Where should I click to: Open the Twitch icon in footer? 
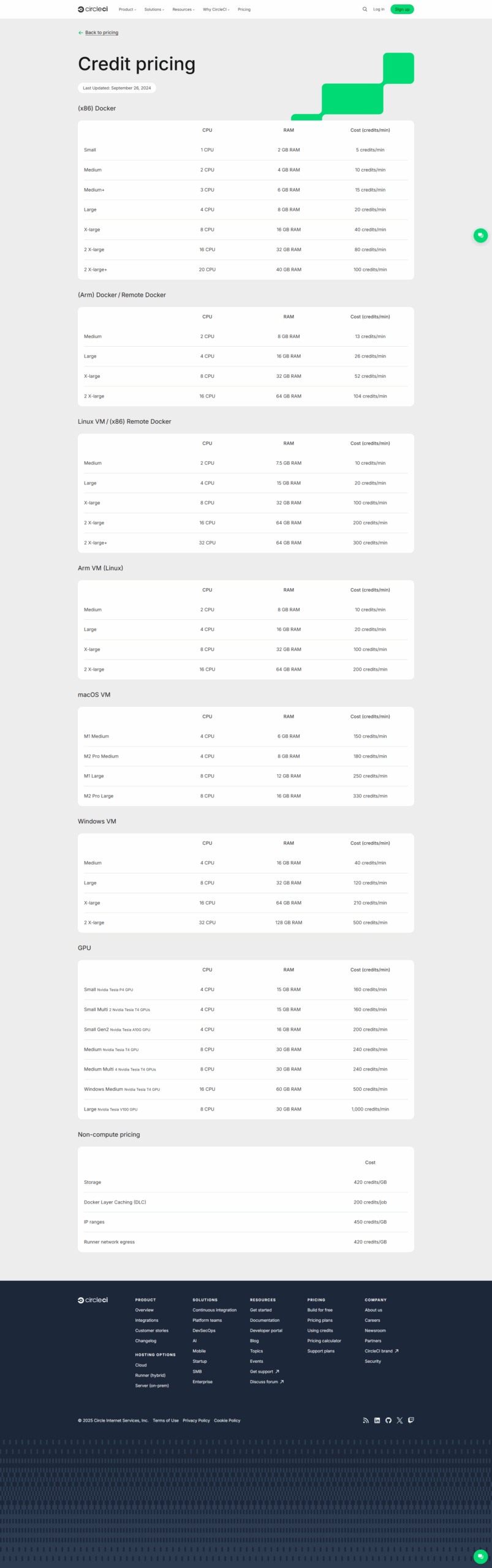click(411, 1420)
